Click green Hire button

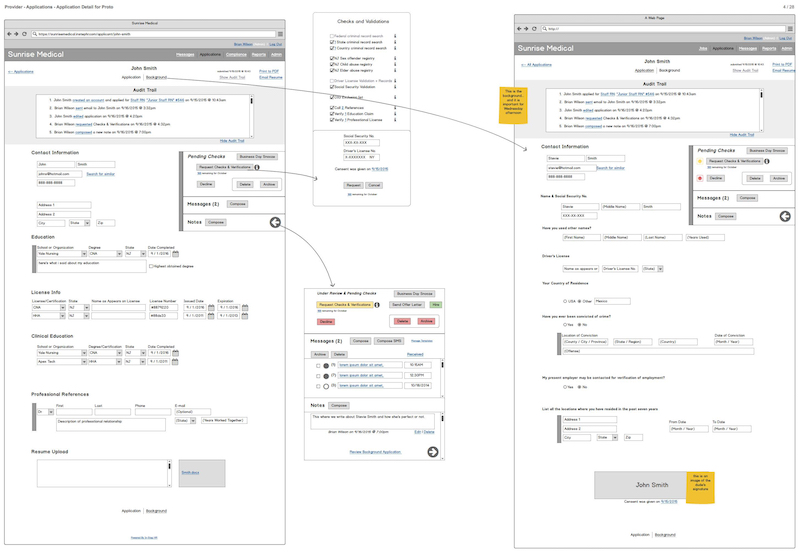436,305
